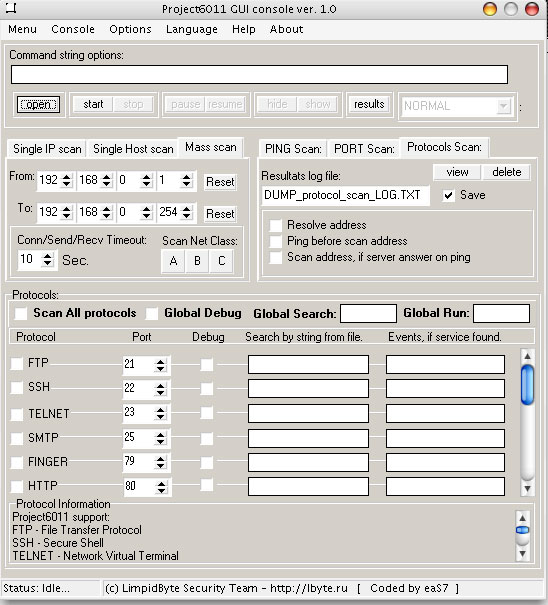
Task: Increase the FTP port stepper value
Action: 160,362
